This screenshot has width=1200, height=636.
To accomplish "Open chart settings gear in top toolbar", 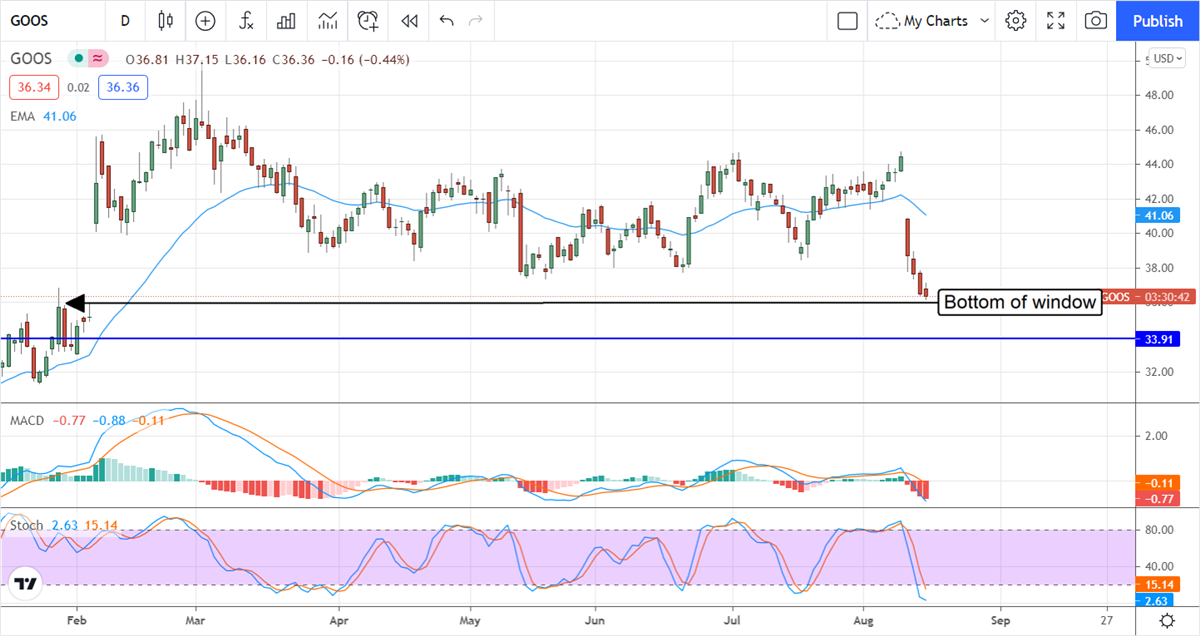I will pyautogui.click(x=1016, y=20).
